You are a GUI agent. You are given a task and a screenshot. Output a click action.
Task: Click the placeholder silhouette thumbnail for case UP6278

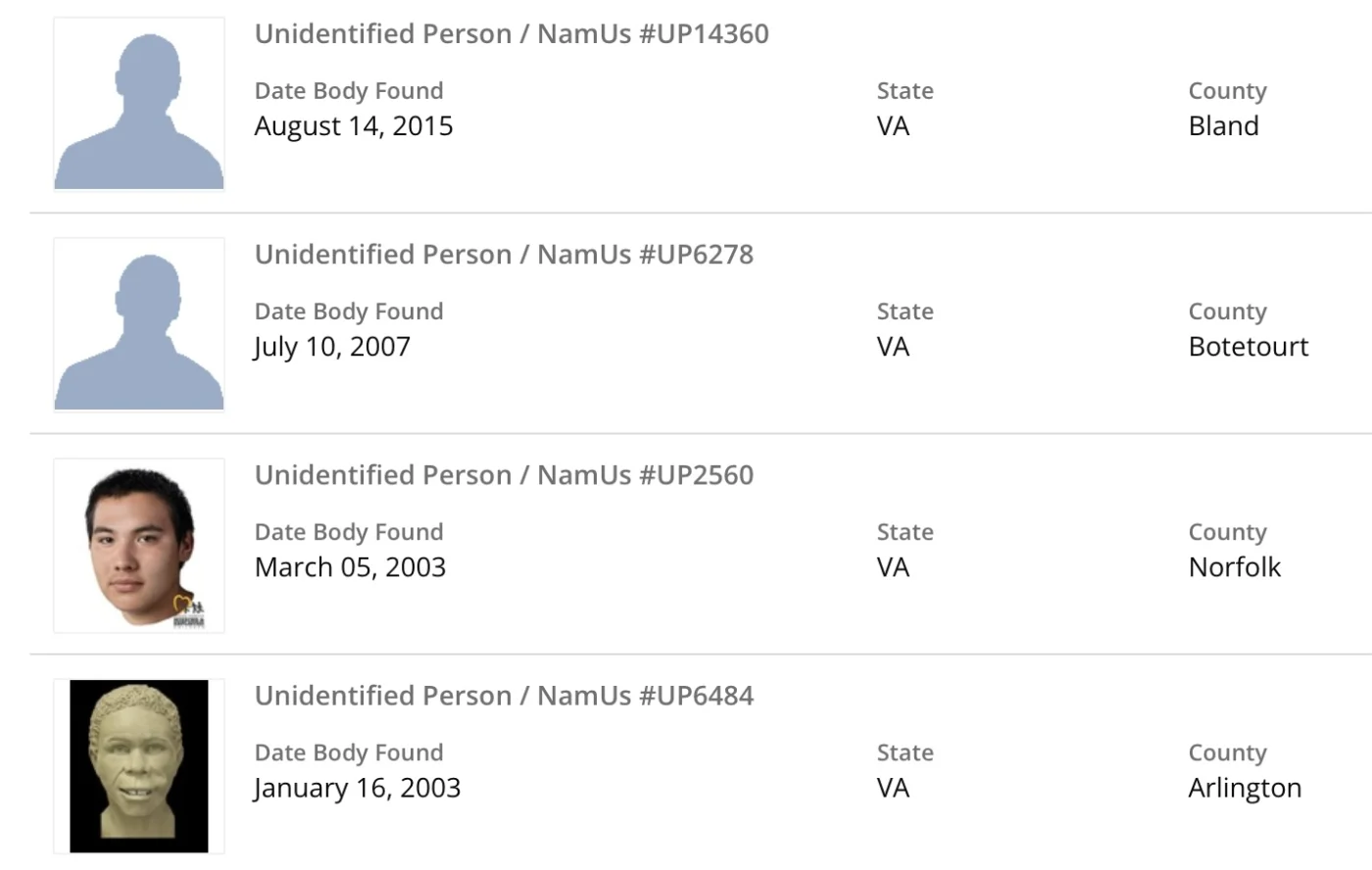(x=139, y=324)
